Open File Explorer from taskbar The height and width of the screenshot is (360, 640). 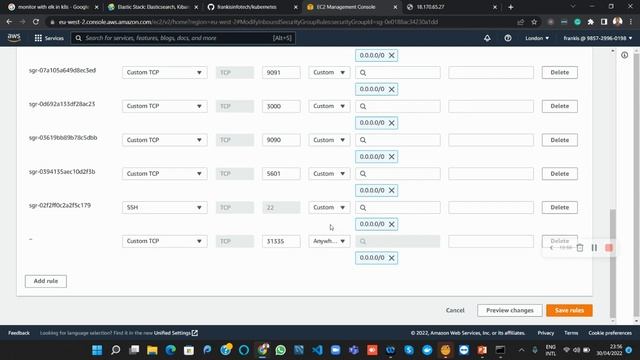point(152,350)
